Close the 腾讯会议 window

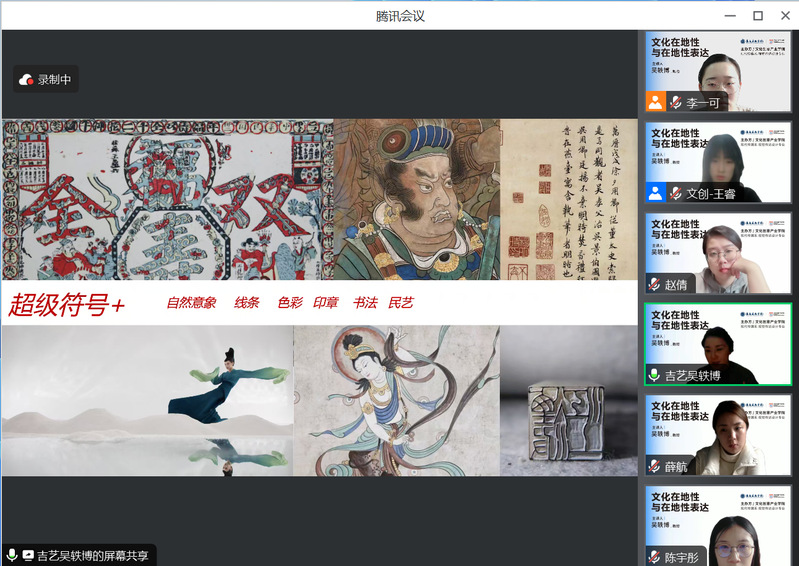pyautogui.click(x=785, y=16)
